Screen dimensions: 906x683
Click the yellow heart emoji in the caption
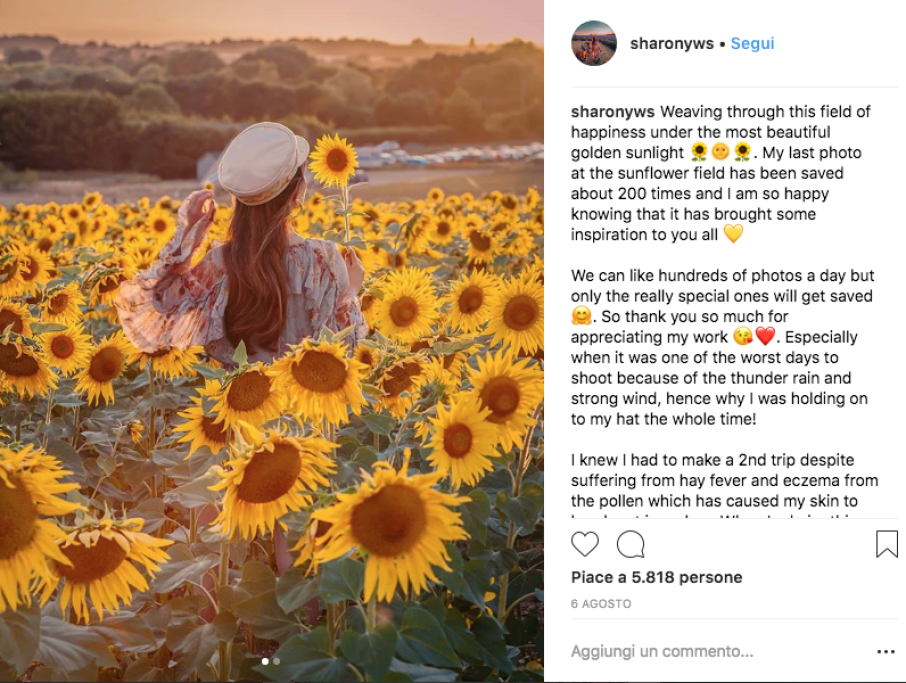[x=733, y=235]
